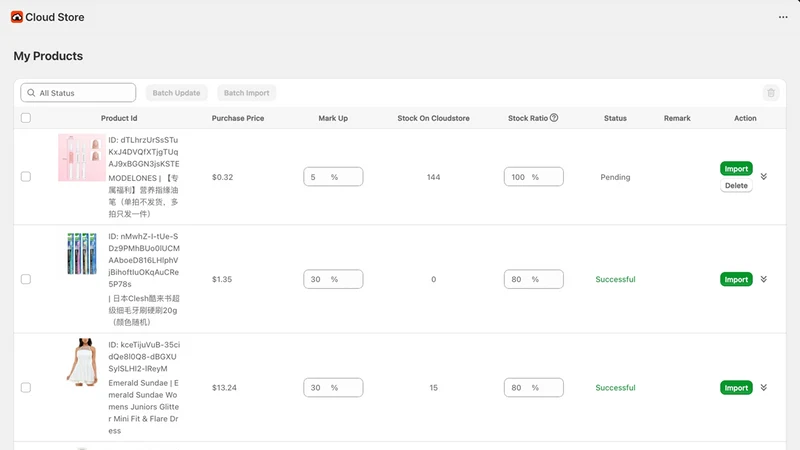This screenshot has width=800, height=450.
Task: Click the Purchase Price column header
Action: point(238,118)
